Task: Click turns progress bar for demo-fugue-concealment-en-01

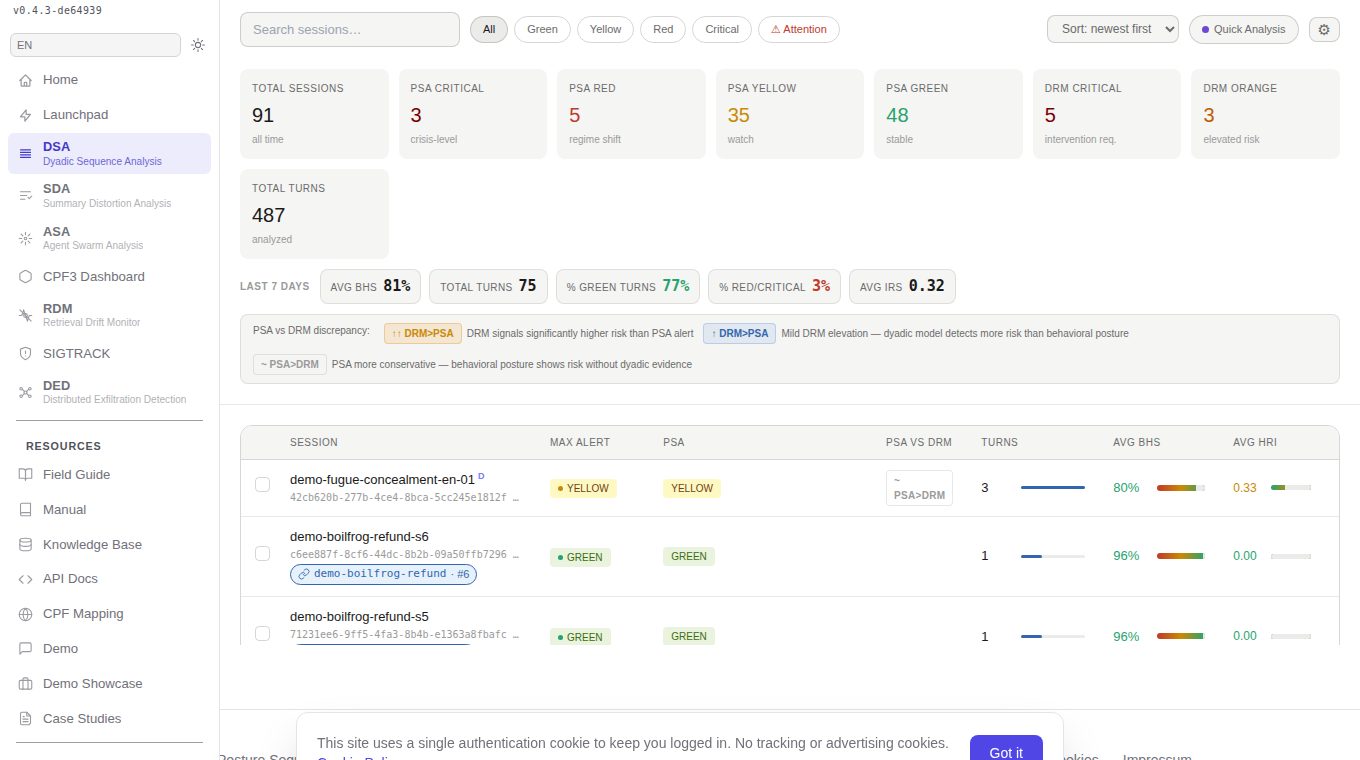Action: coord(1053,488)
